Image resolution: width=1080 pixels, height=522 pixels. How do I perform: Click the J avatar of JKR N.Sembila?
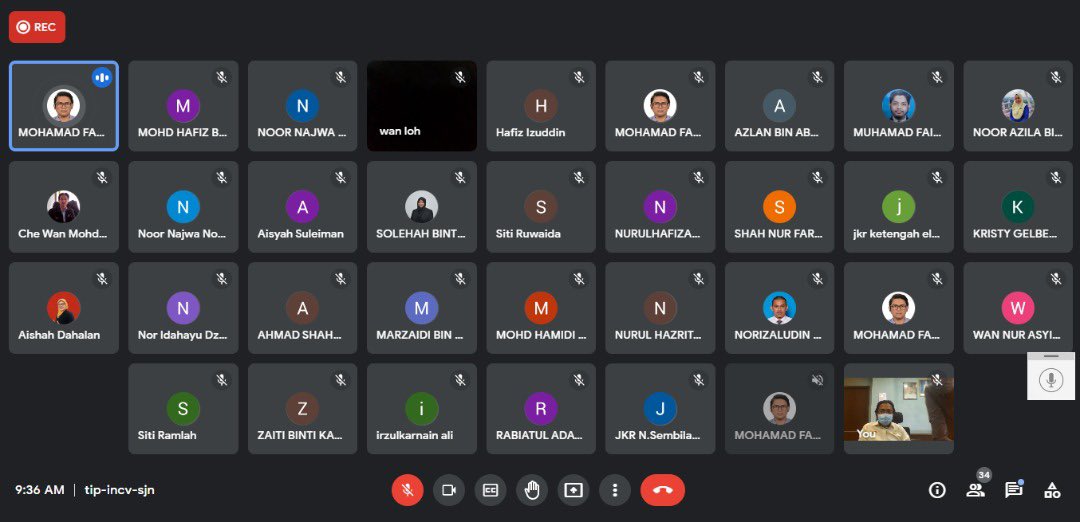(x=660, y=408)
